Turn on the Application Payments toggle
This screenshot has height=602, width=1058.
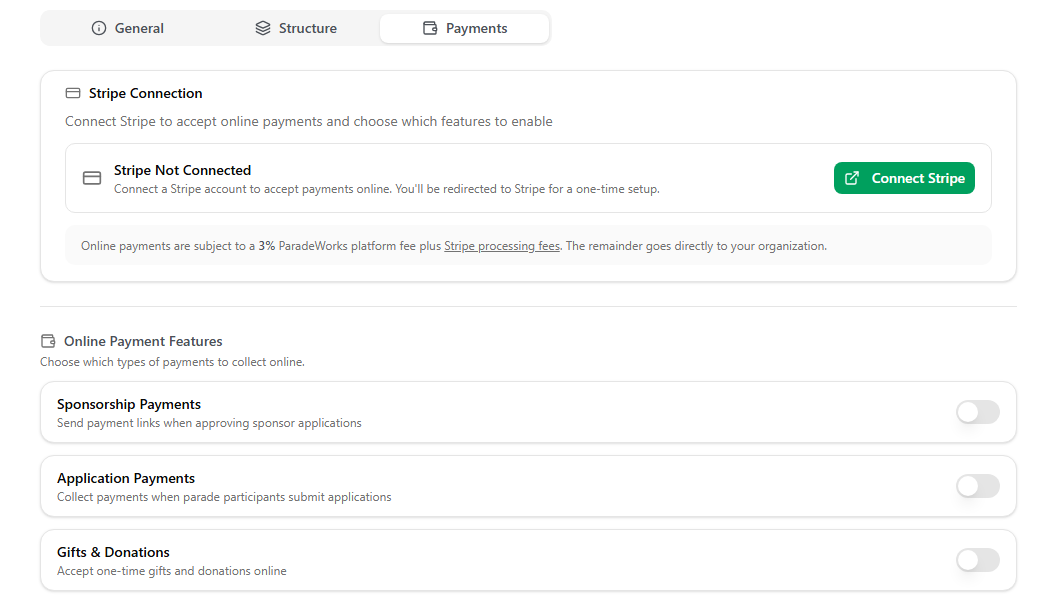point(978,486)
